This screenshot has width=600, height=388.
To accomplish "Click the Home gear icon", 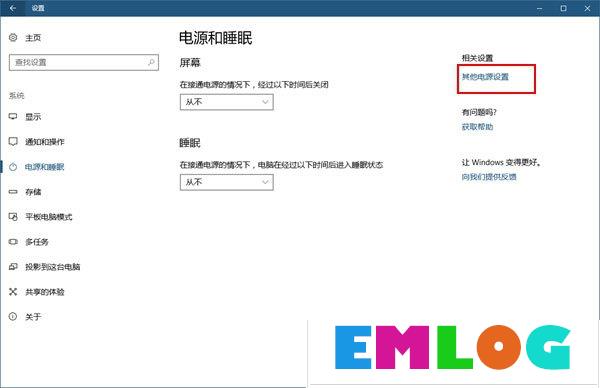I will 13,37.
